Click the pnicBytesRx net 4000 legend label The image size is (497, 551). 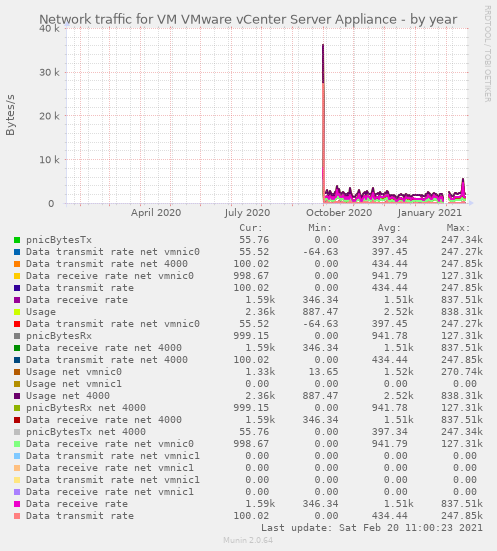coord(86,408)
